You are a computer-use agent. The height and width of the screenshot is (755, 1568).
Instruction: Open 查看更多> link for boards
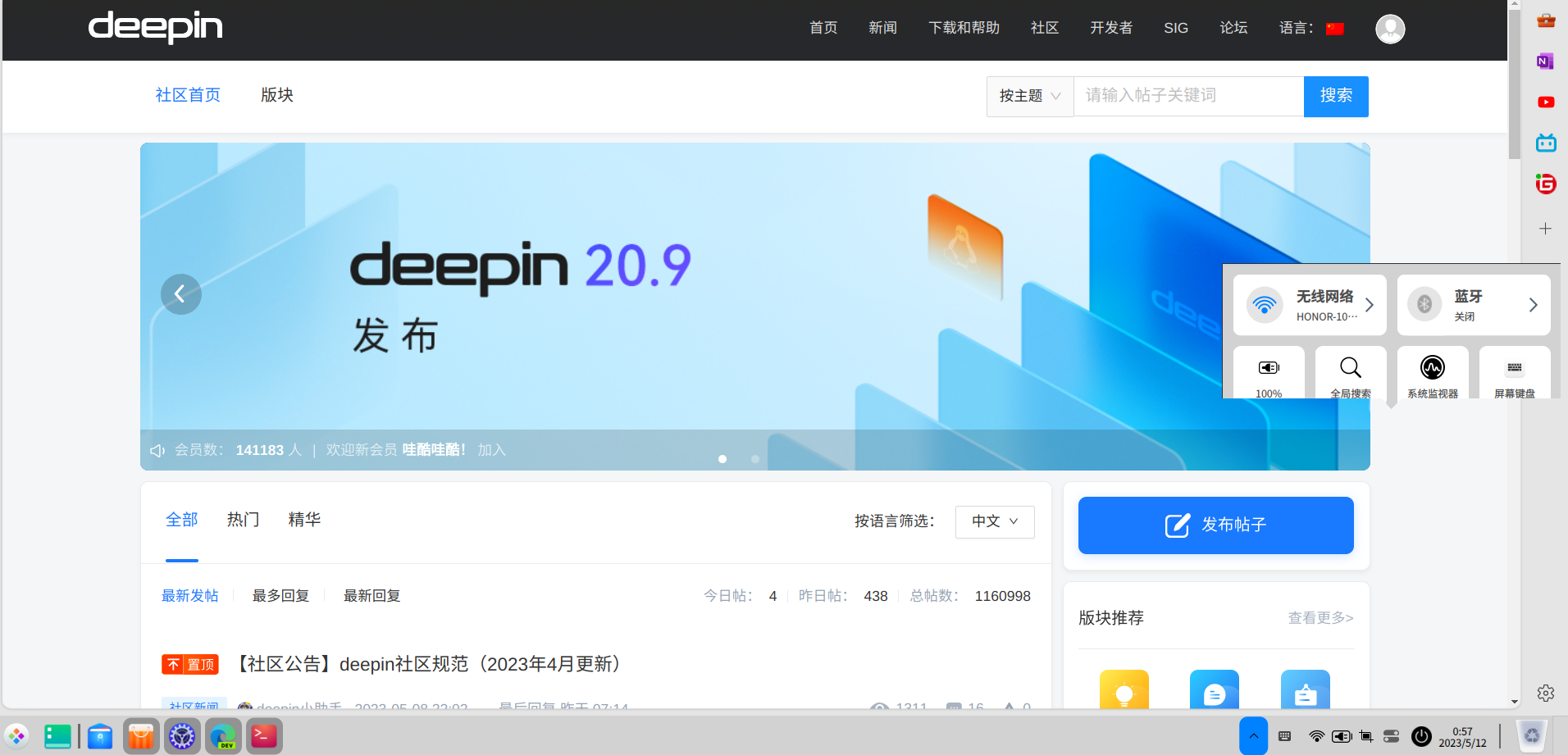1320,618
